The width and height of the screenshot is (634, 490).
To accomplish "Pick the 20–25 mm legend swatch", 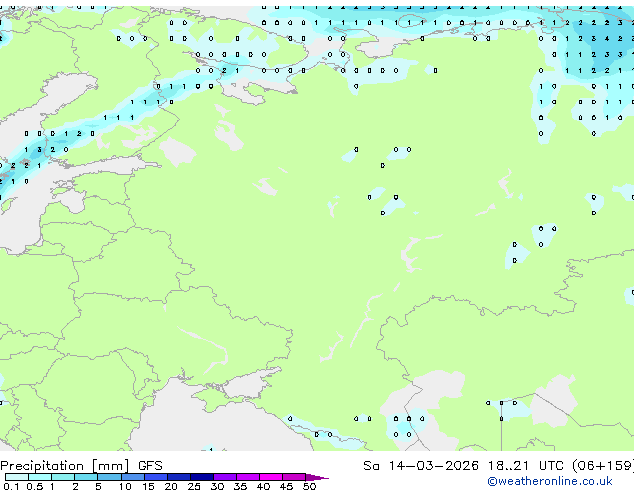I will pos(178,477).
